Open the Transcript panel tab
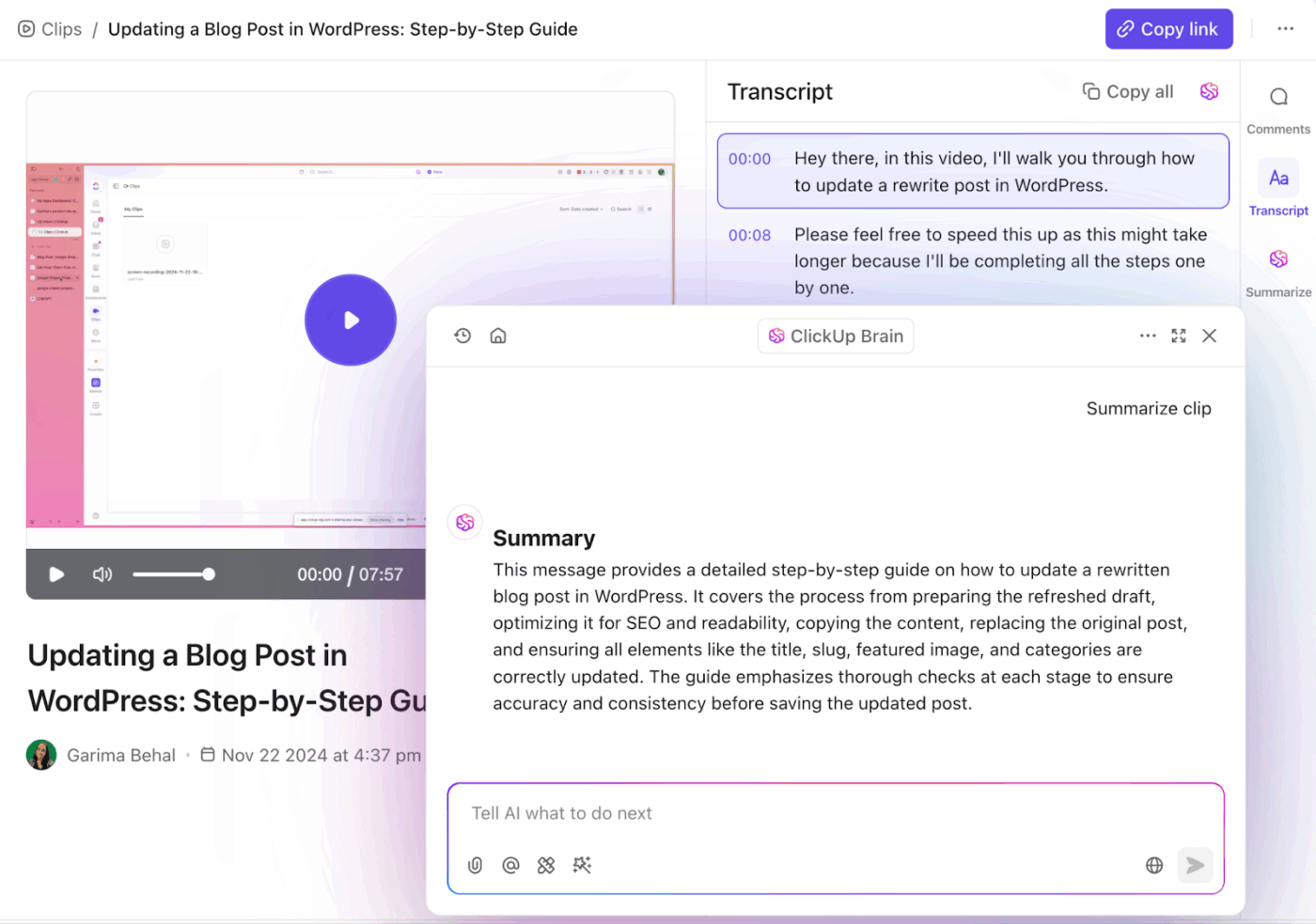 (x=1277, y=188)
